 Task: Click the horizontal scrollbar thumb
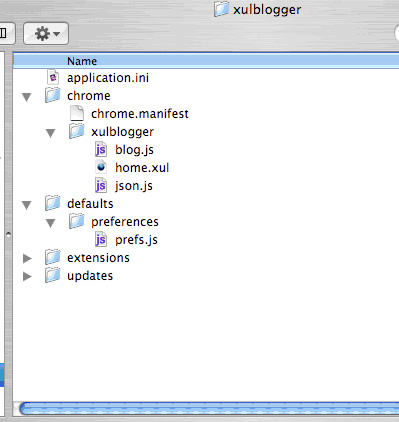coord(209,408)
